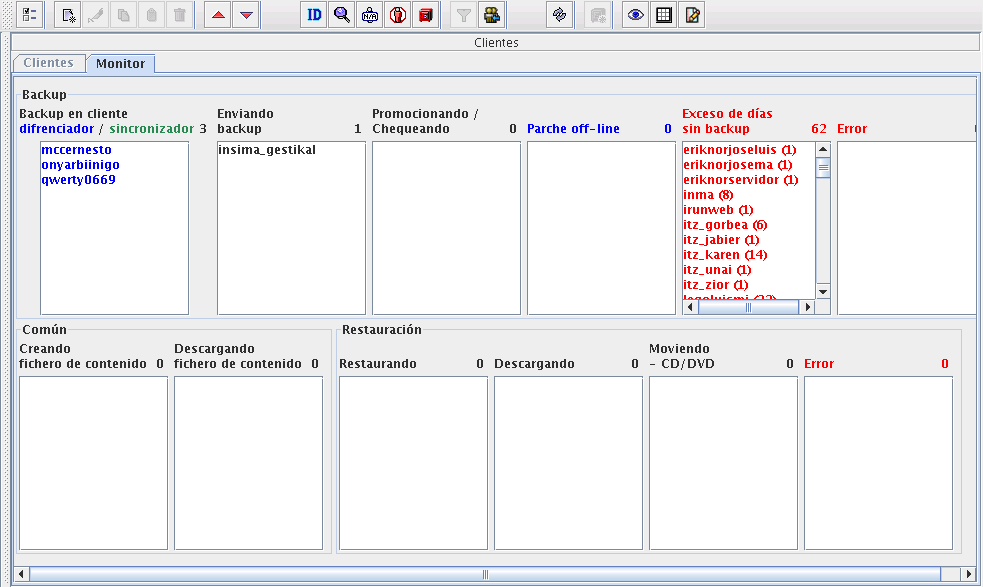This screenshot has width=983, height=587.
Task: Click the users group icon
Action: tap(492, 15)
